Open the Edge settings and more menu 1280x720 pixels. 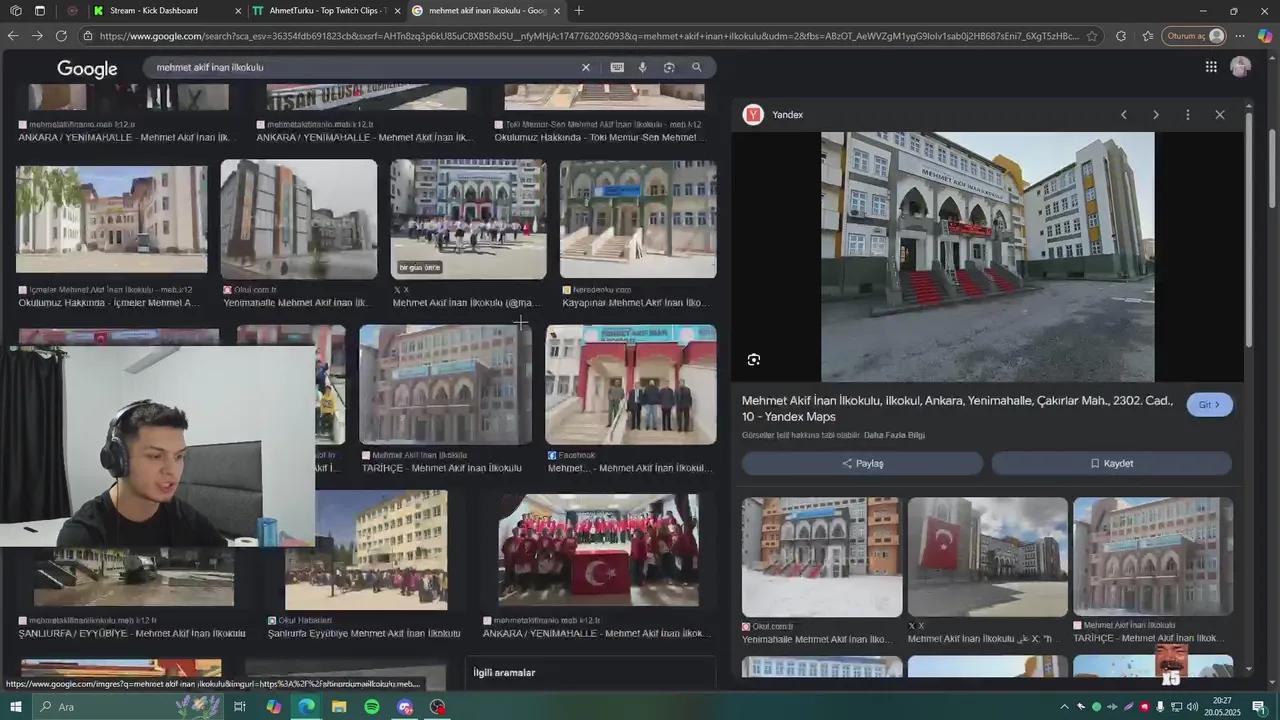1240,36
